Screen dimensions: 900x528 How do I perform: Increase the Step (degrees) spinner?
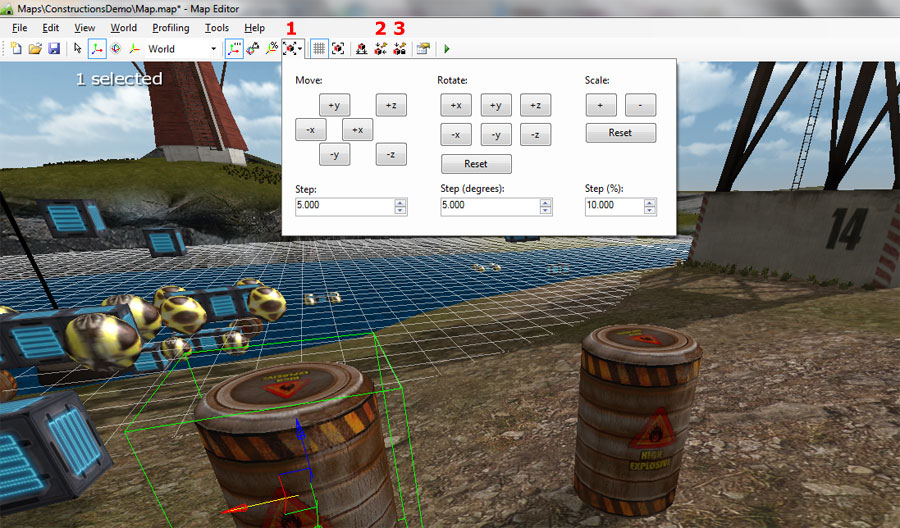(546, 202)
